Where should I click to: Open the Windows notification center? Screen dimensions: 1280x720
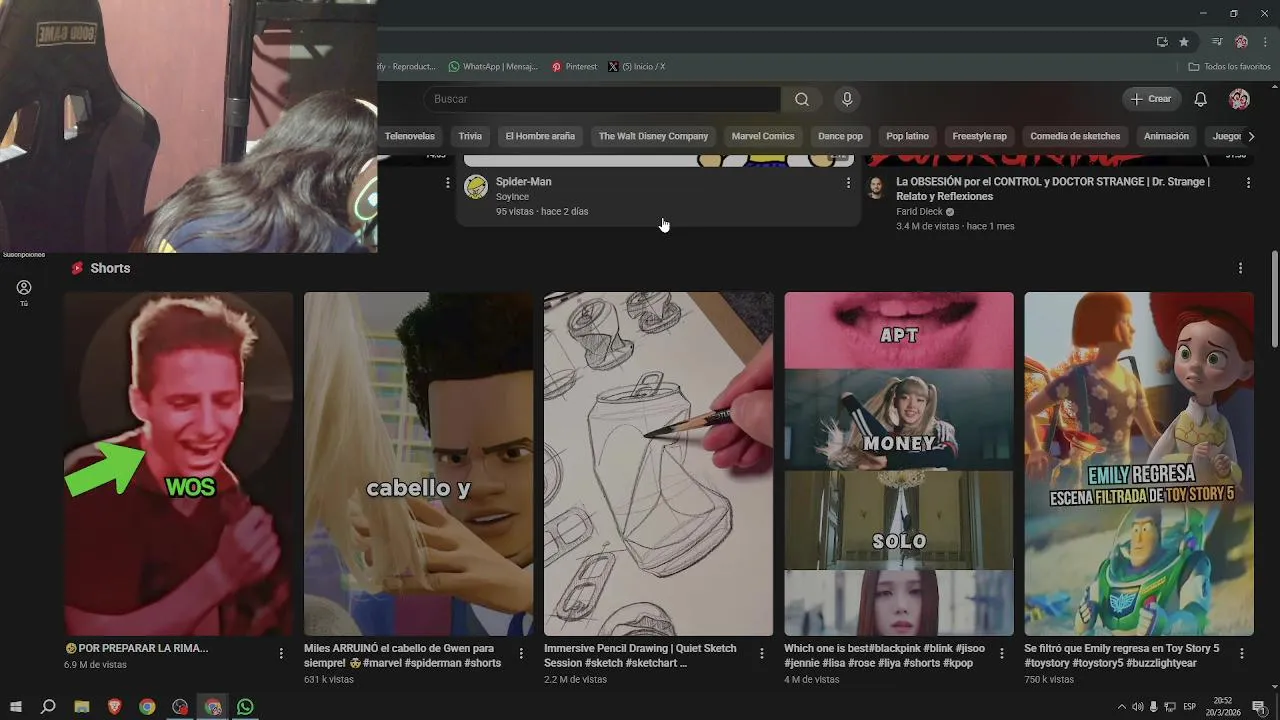point(1259,707)
